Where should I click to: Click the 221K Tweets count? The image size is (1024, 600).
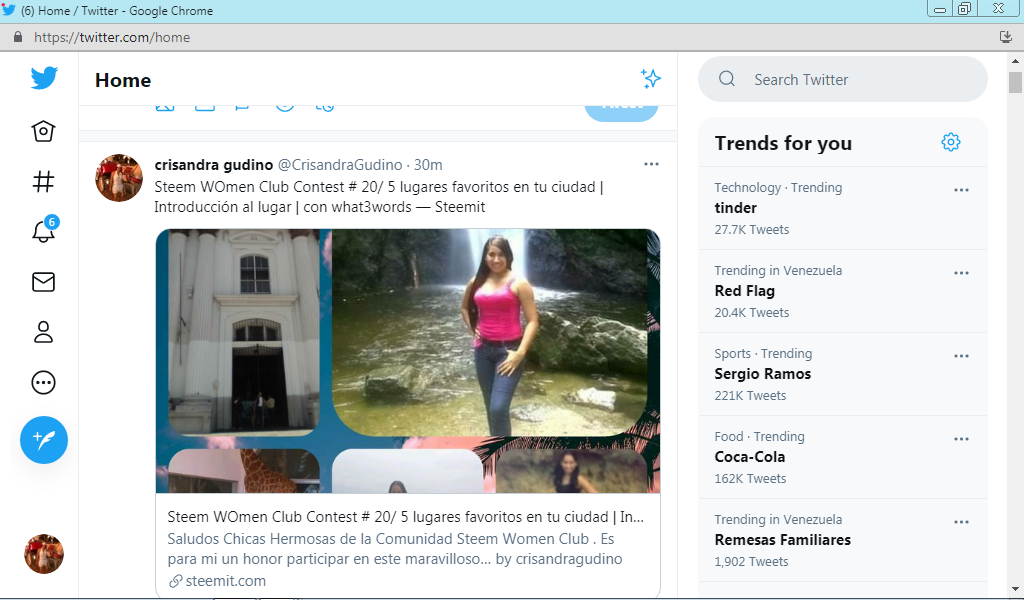[x=750, y=396]
